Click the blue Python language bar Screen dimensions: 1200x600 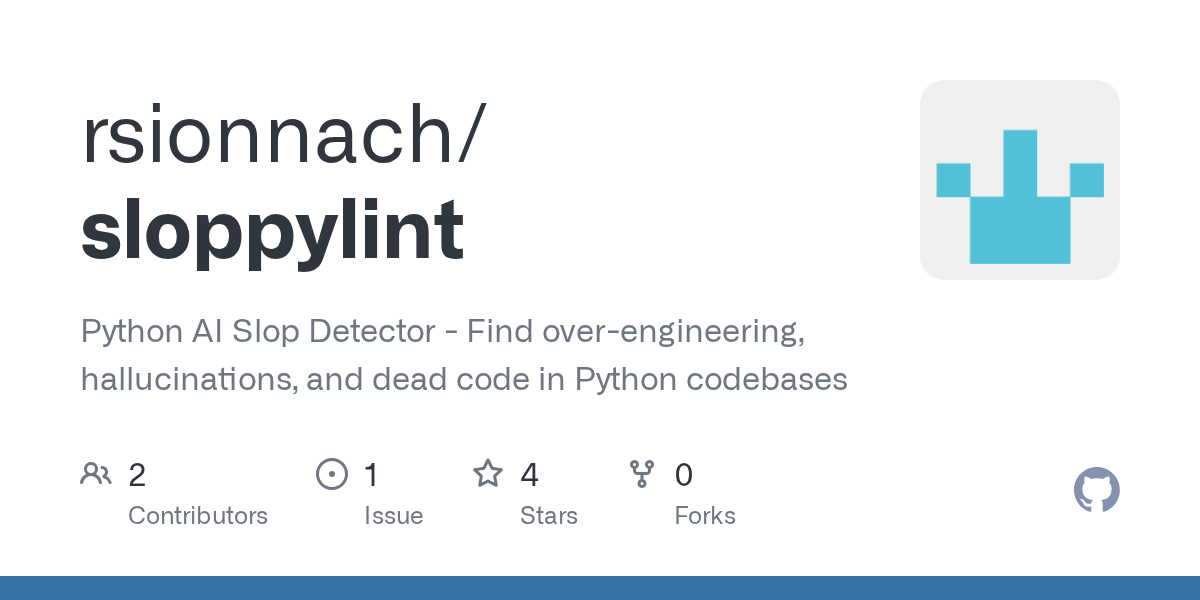click(x=600, y=588)
